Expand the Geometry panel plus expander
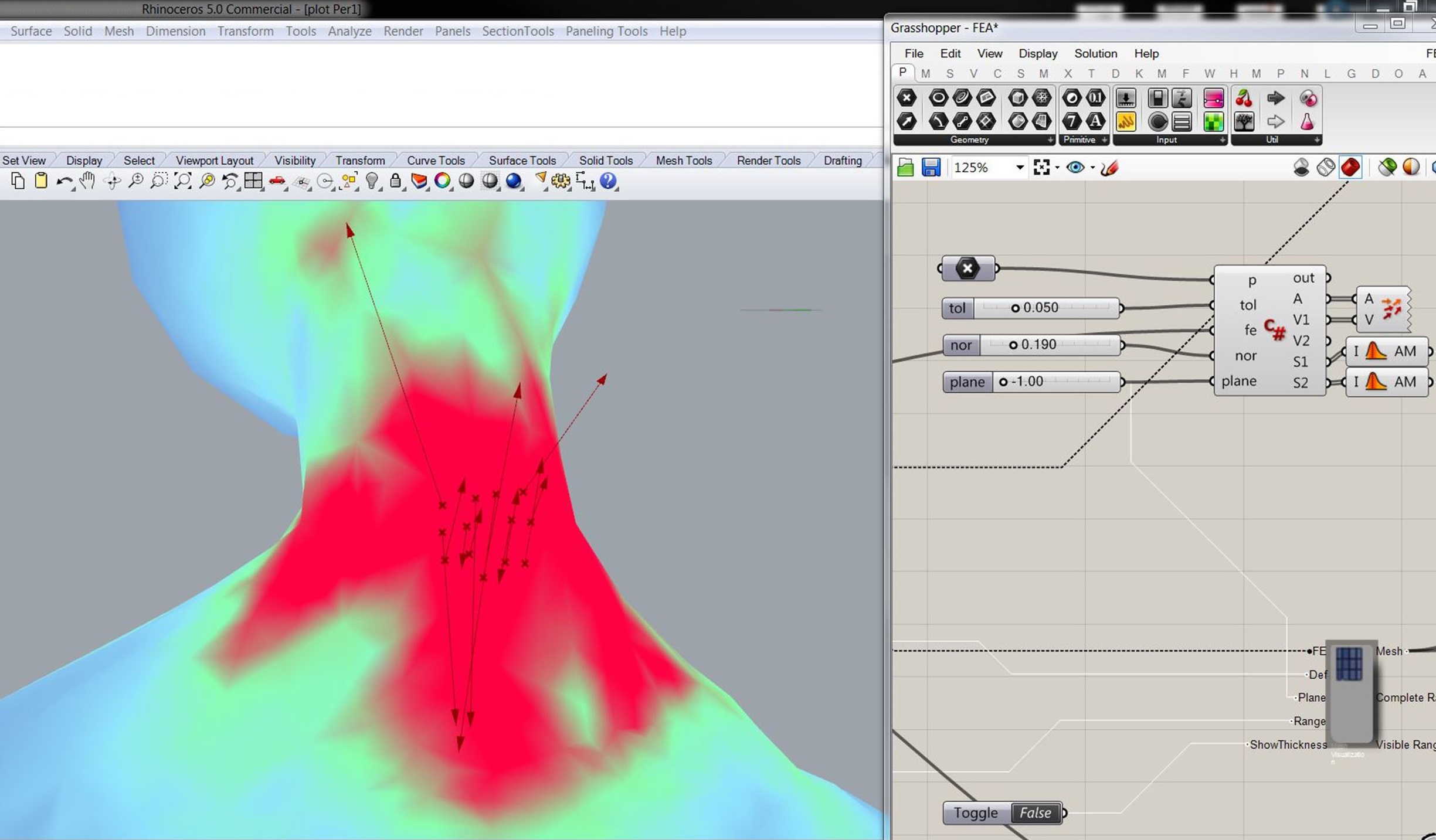 click(1050, 140)
